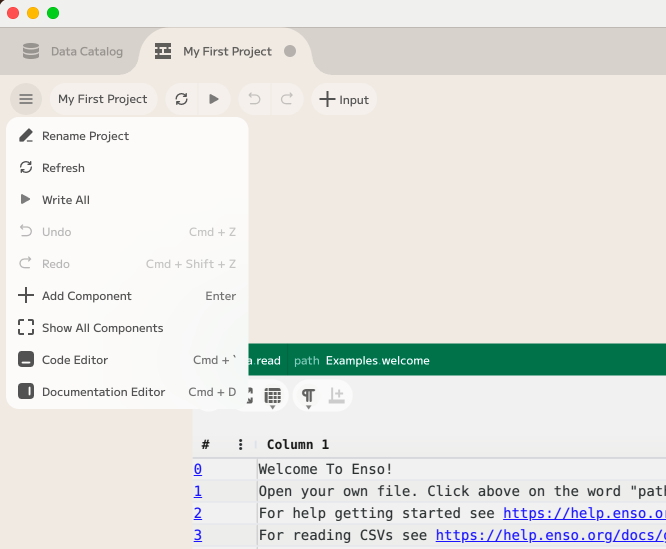Select the Undo menu entry

click(x=127, y=232)
